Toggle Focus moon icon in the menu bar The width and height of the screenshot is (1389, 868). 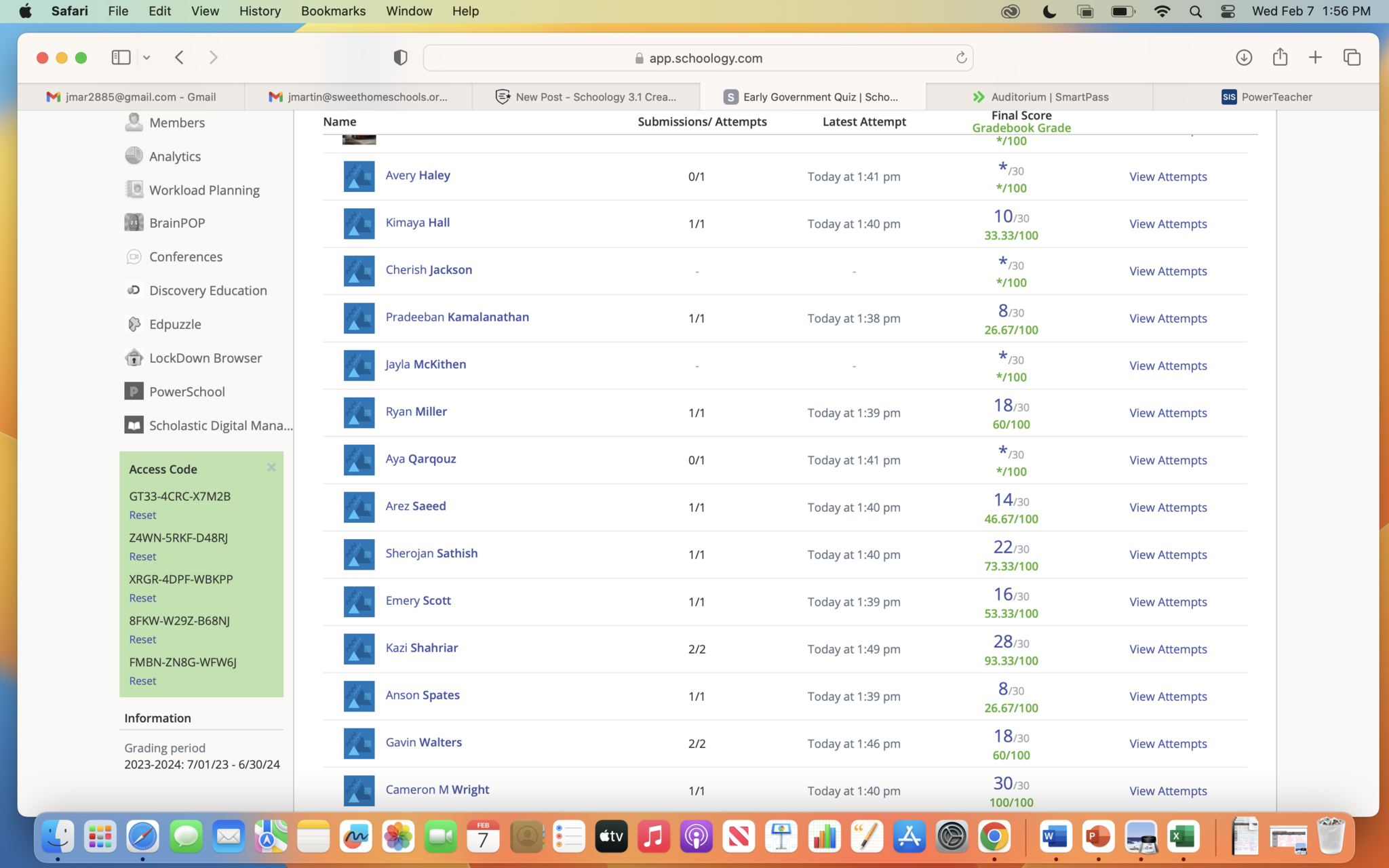(x=1049, y=11)
